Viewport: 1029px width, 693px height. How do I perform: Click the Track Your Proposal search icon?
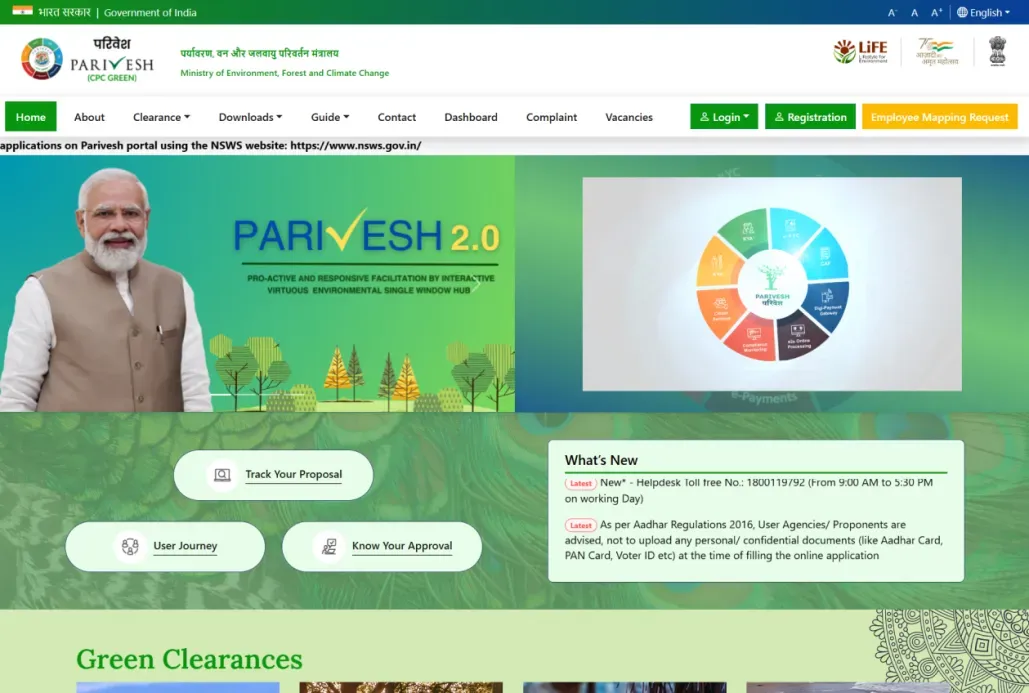pos(222,474)
